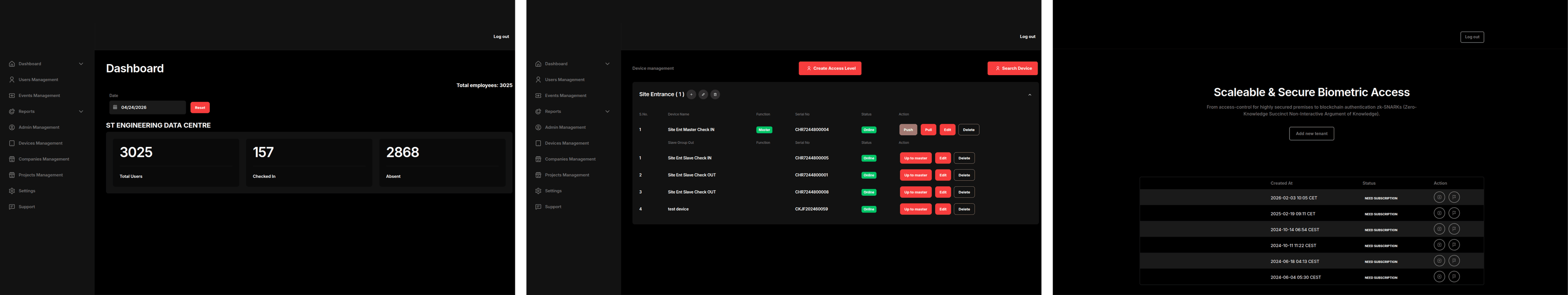The height and width of the screenshot is (295, 1568).
Task: Click the Create Access Level button
Action: coord(830,68)
